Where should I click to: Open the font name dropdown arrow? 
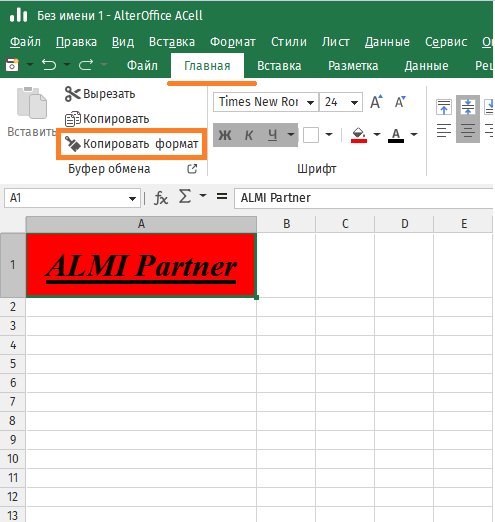pyautogui.click(x=310, y=102)
